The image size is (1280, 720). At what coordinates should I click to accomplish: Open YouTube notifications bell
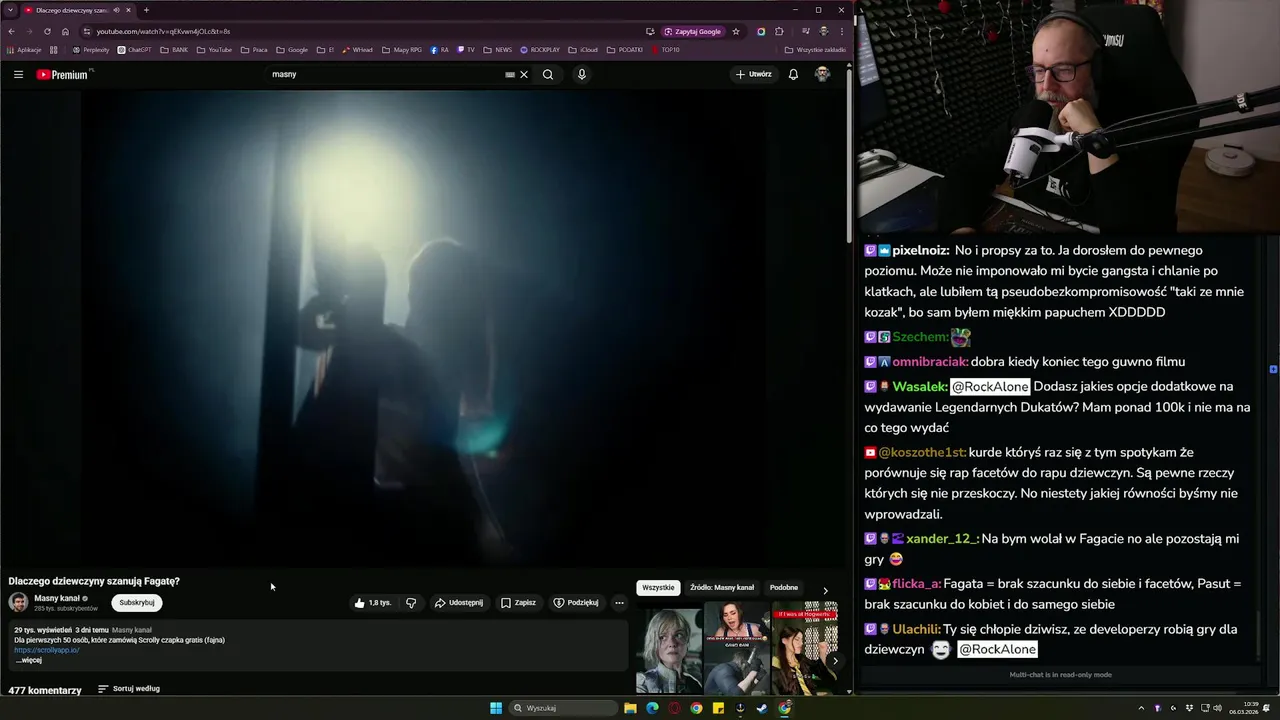pyautogui.click(x=793, y=74)
